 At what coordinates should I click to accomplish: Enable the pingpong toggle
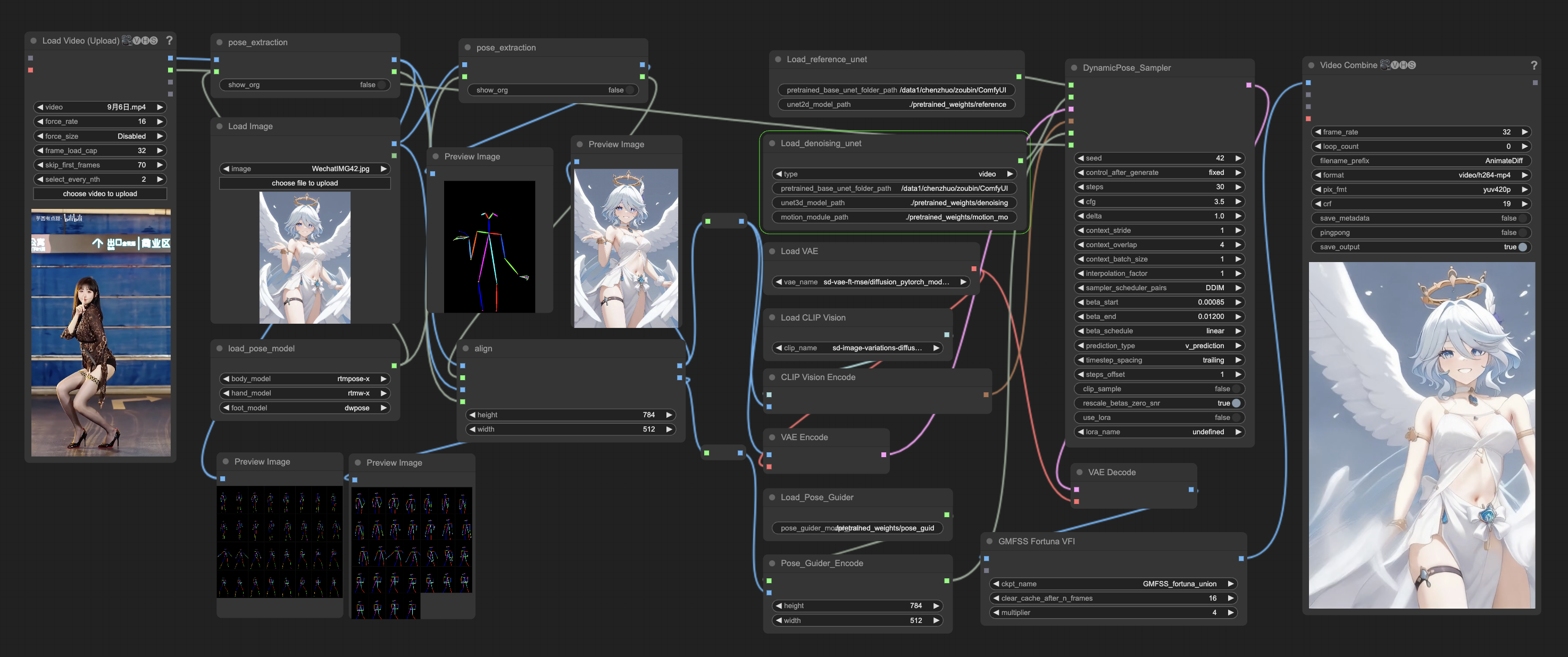1522,232
